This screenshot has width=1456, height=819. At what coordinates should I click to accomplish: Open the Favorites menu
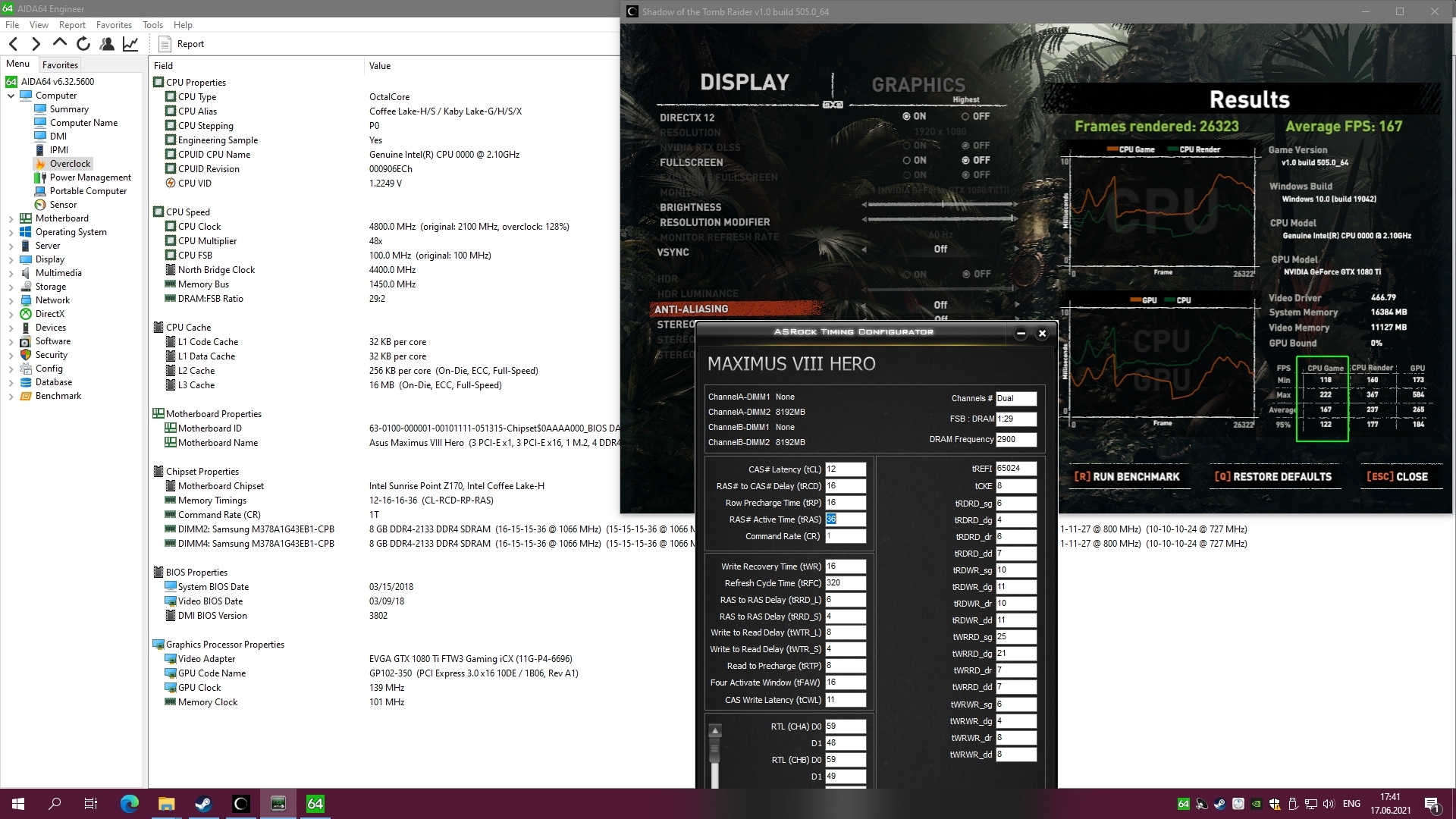114,24
